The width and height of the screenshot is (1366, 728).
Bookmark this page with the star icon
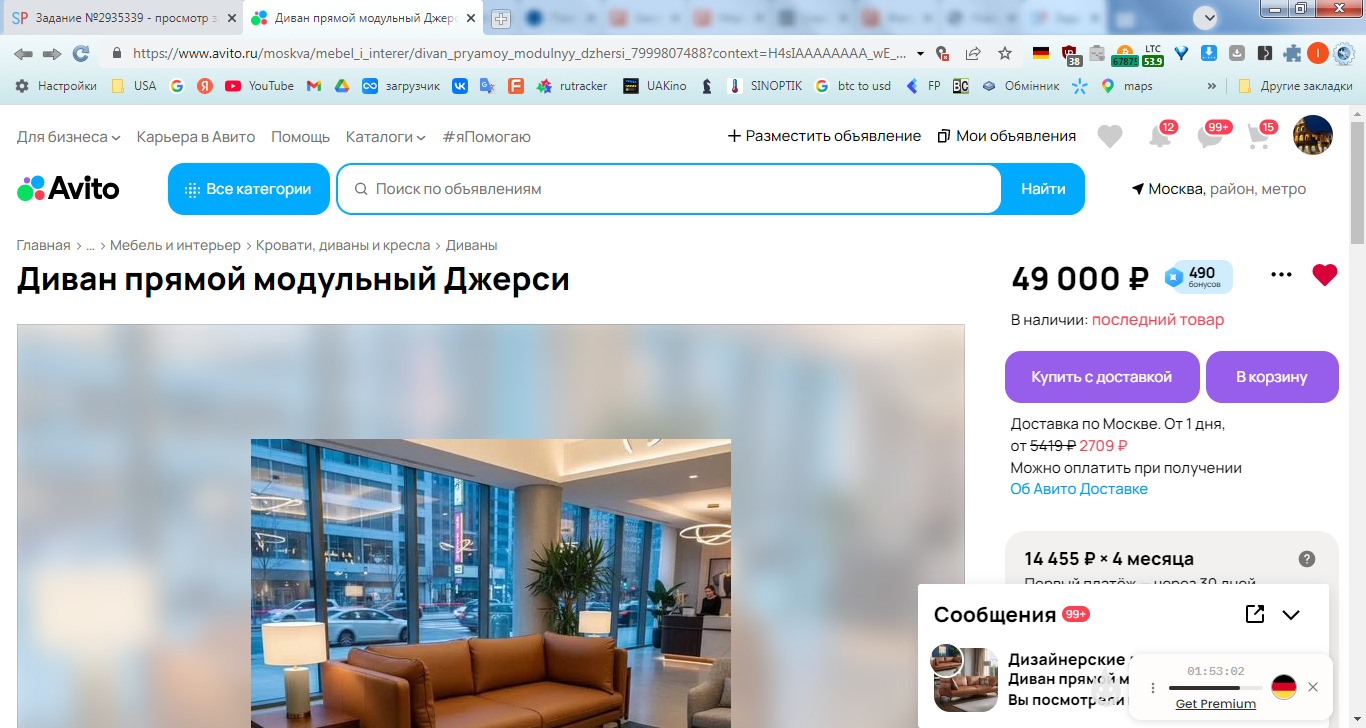(1005, 53)
